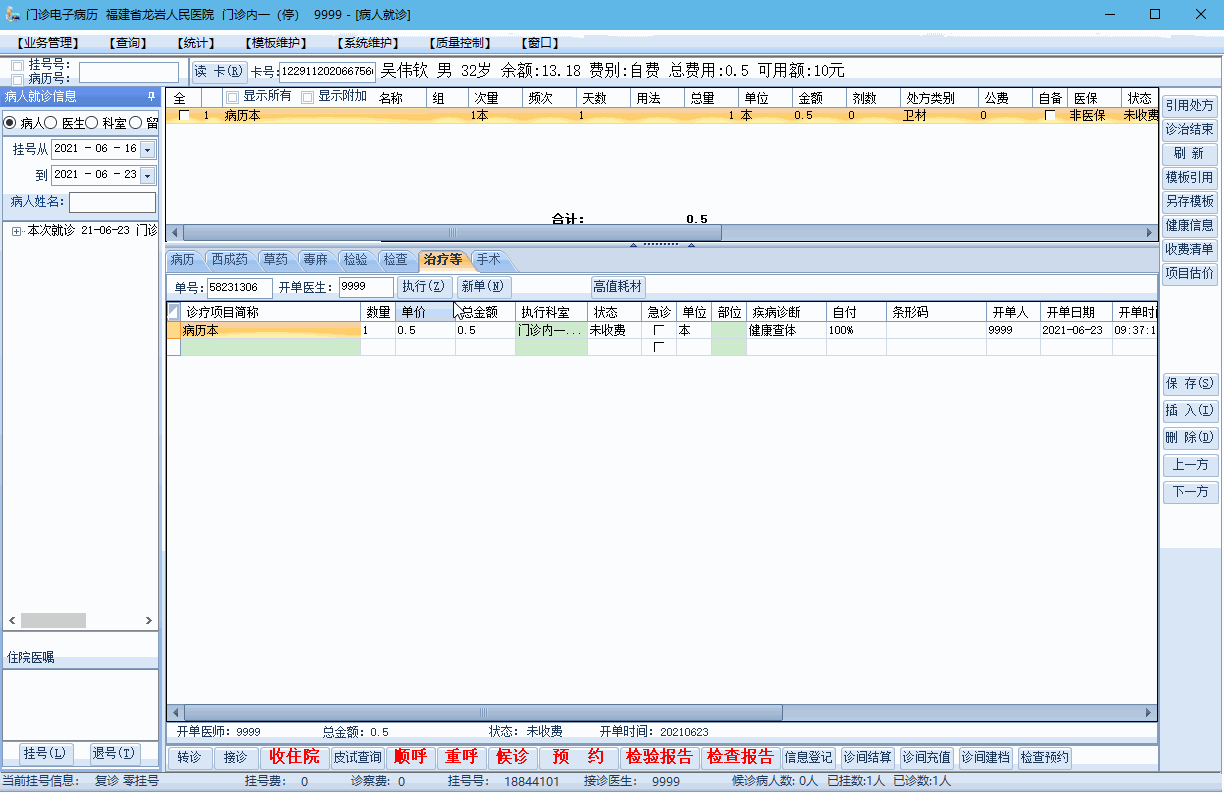This screenshot has height=793, width=1224.
Task: Enable the 显示所有 checkbox
Action: [x=232, y=97]
